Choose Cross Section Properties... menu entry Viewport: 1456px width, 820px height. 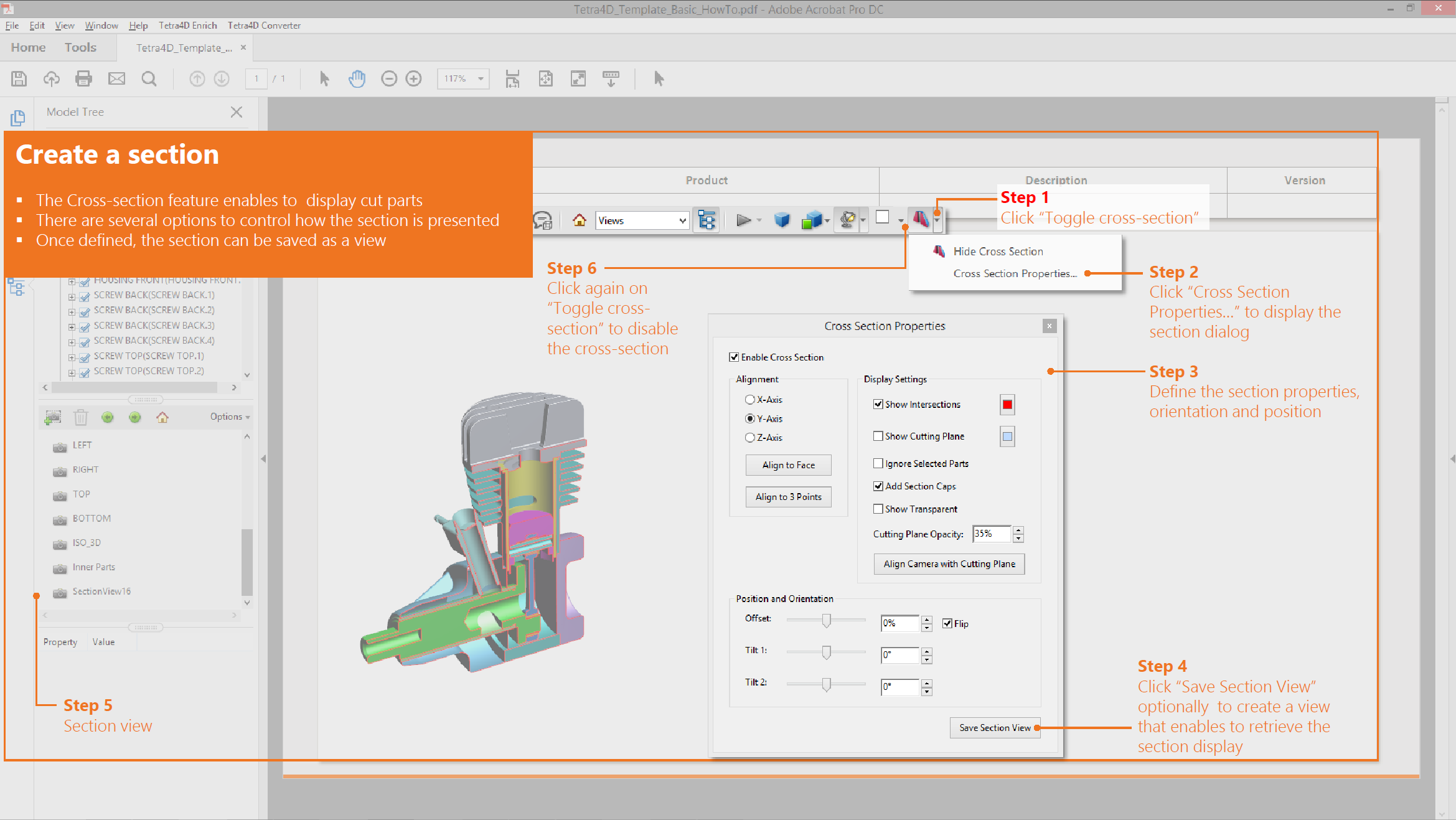pos(1015,274)
